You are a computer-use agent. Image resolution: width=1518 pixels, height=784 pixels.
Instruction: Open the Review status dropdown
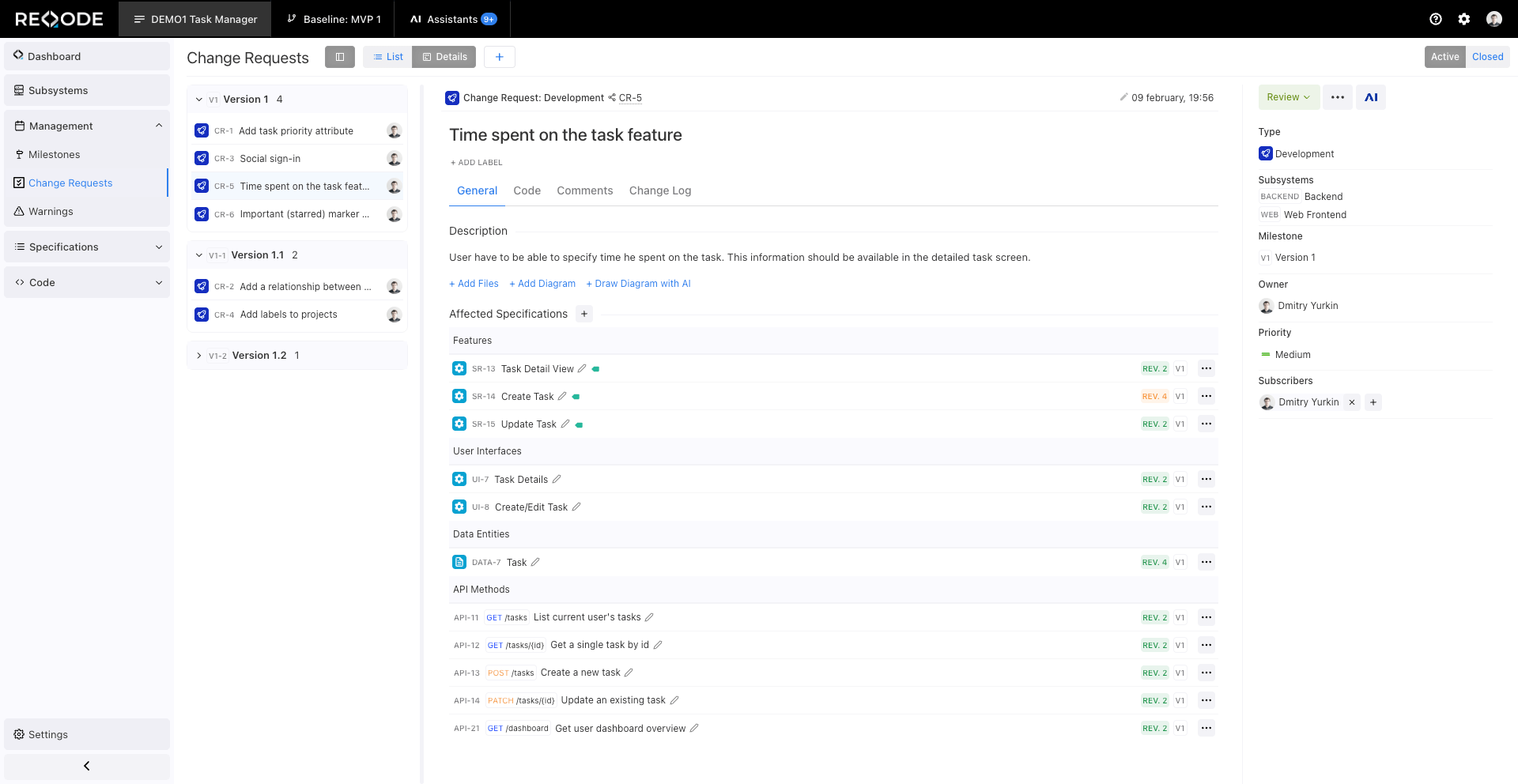1288,97
